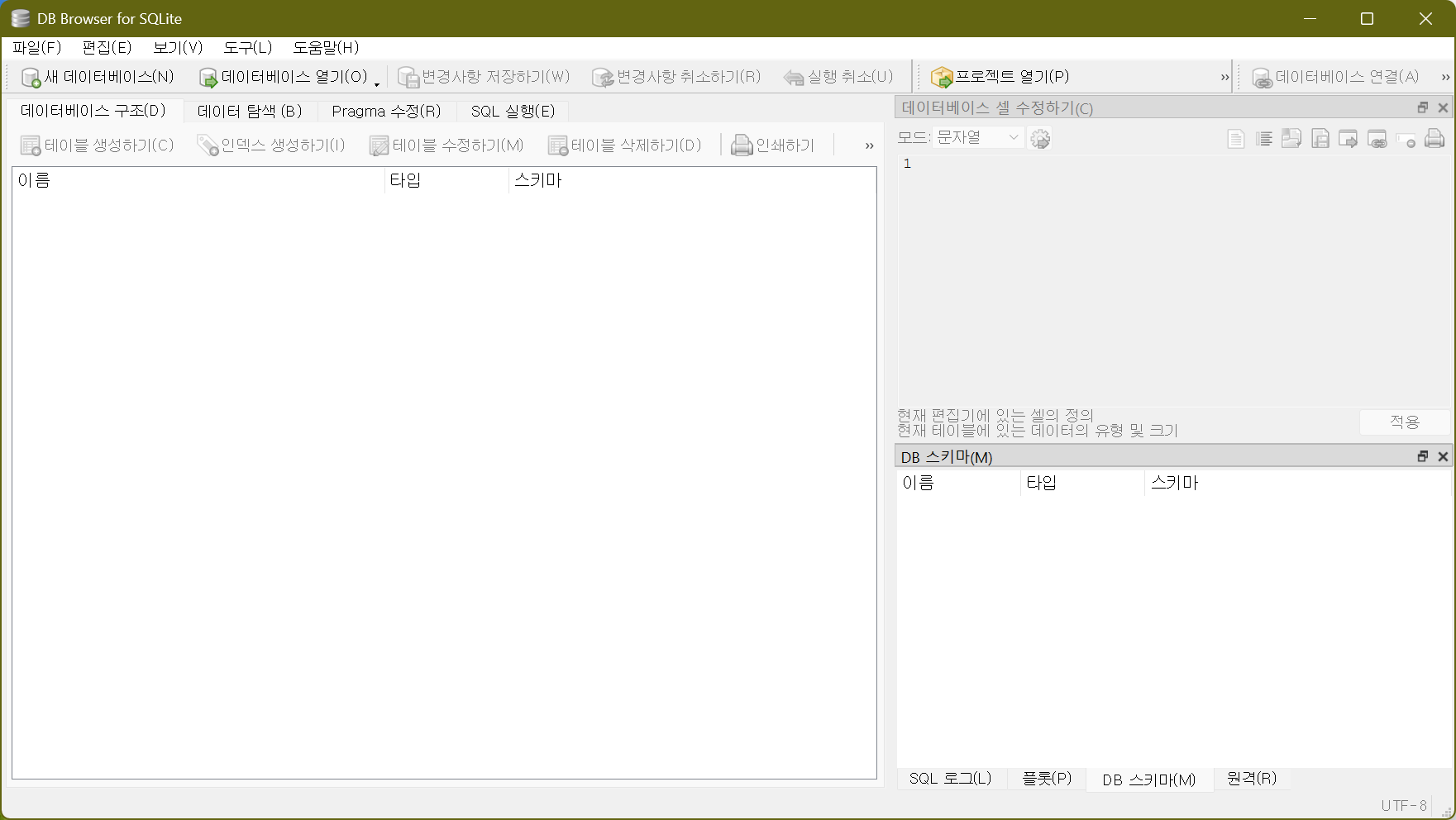Expand the structure toolbar overflow chevron after 인쇄하기
1456x820 pixels.
(x=869, y=145)
